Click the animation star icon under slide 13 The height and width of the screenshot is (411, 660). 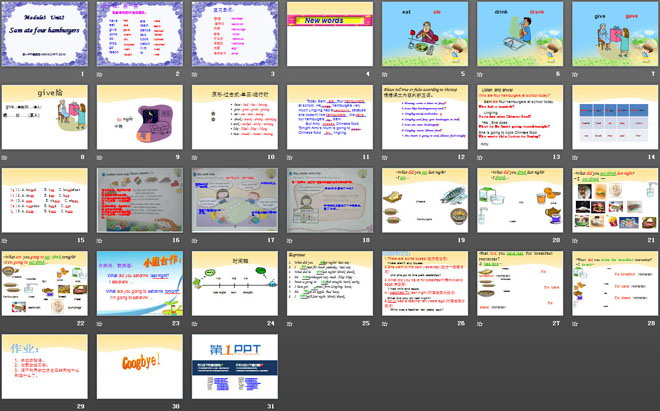click(480, 157)
